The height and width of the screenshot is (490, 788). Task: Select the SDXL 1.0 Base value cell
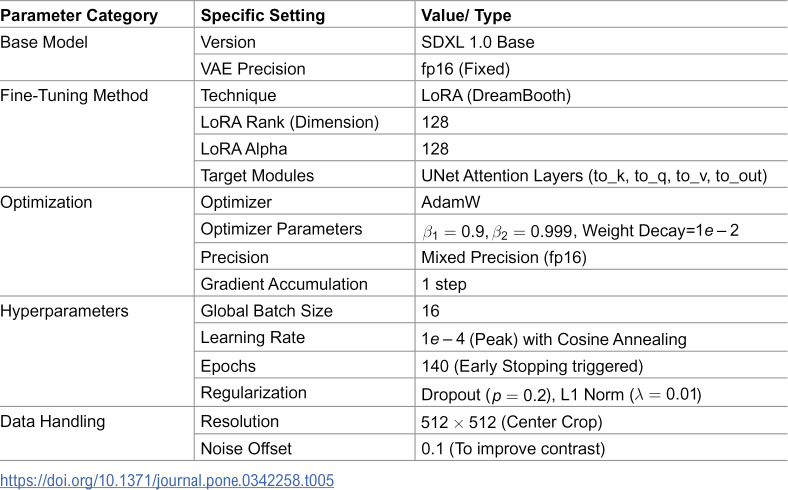tap(602, 41)
